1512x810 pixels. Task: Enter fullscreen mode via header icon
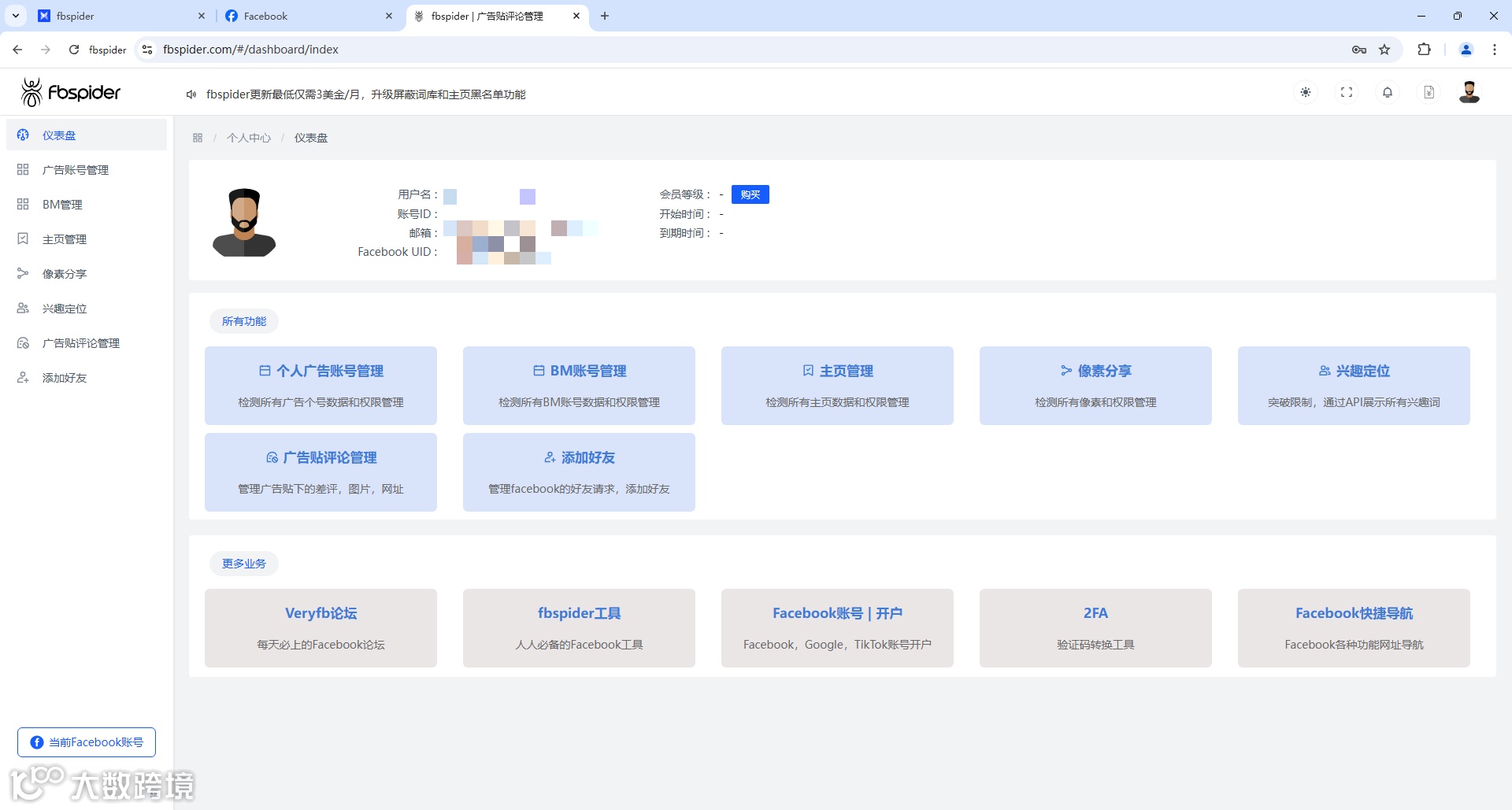coord(1347,92)
